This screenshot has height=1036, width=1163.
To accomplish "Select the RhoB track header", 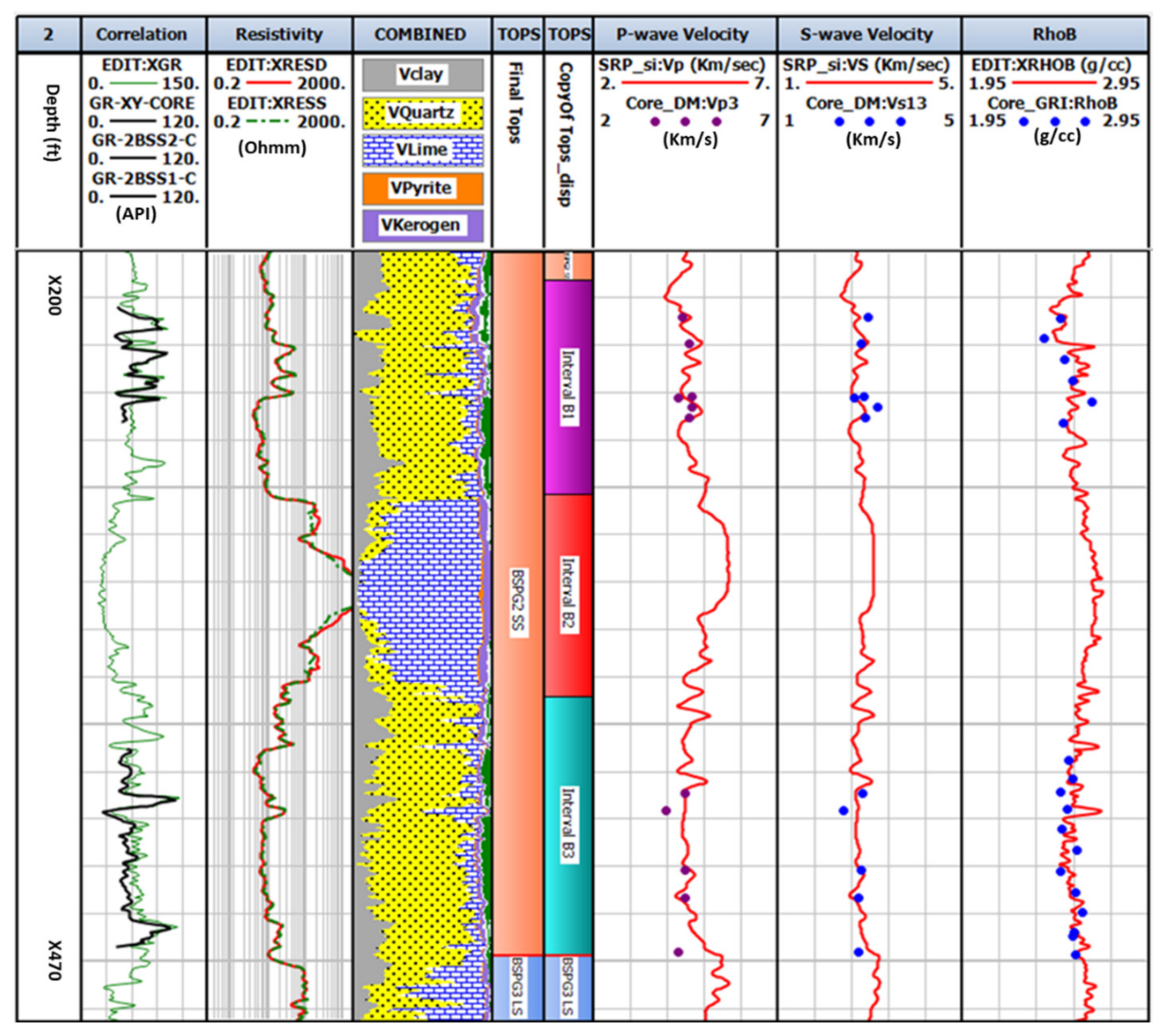I will (1055, 35).
